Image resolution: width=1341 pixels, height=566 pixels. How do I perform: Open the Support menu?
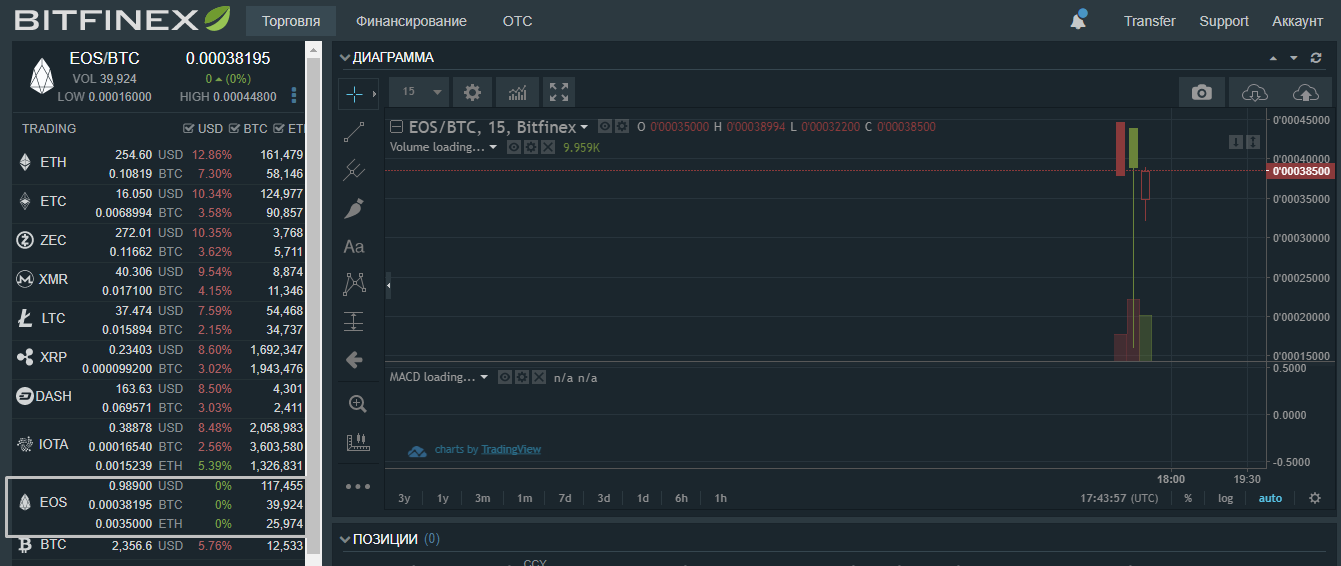point(1224,21)
